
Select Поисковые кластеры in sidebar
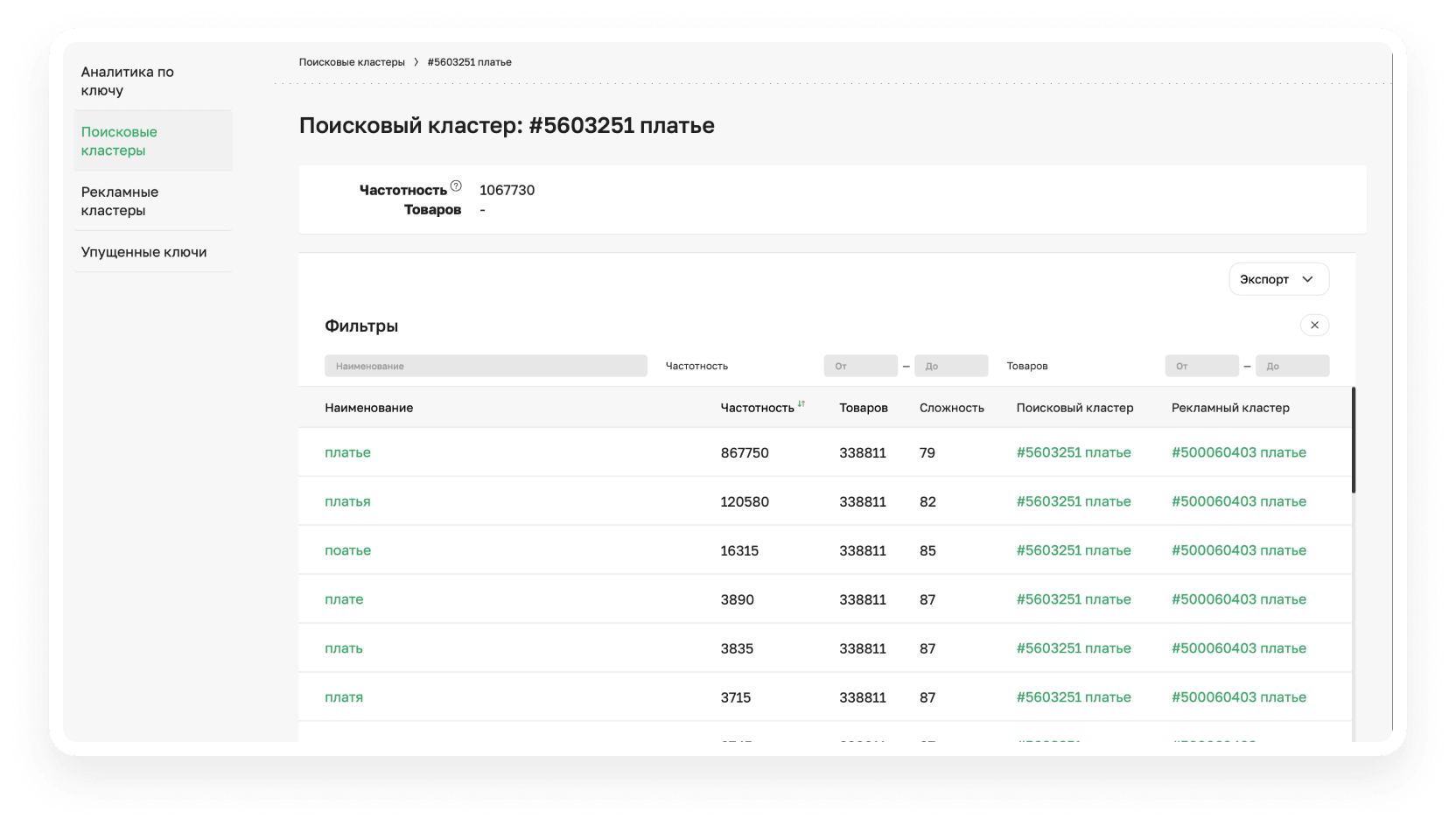120,141
